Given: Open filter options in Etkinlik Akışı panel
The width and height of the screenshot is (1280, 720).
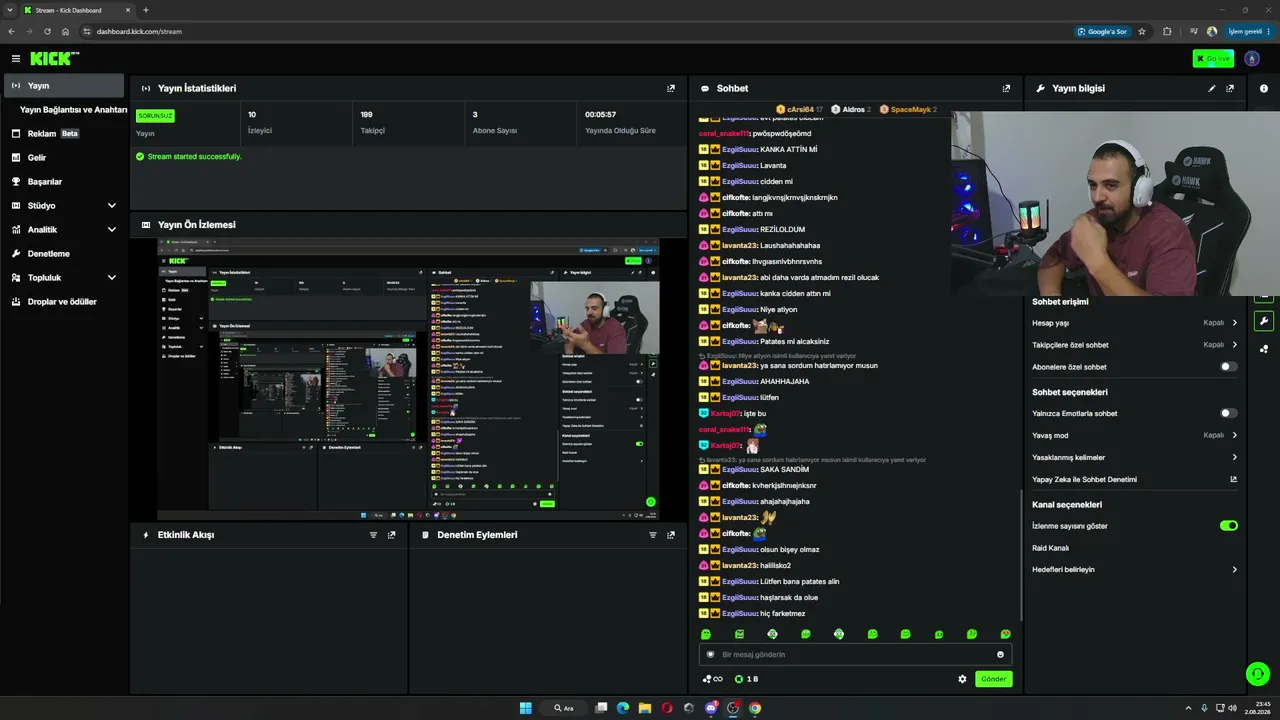Looking at the screenshot, I should tap(374, 535).
